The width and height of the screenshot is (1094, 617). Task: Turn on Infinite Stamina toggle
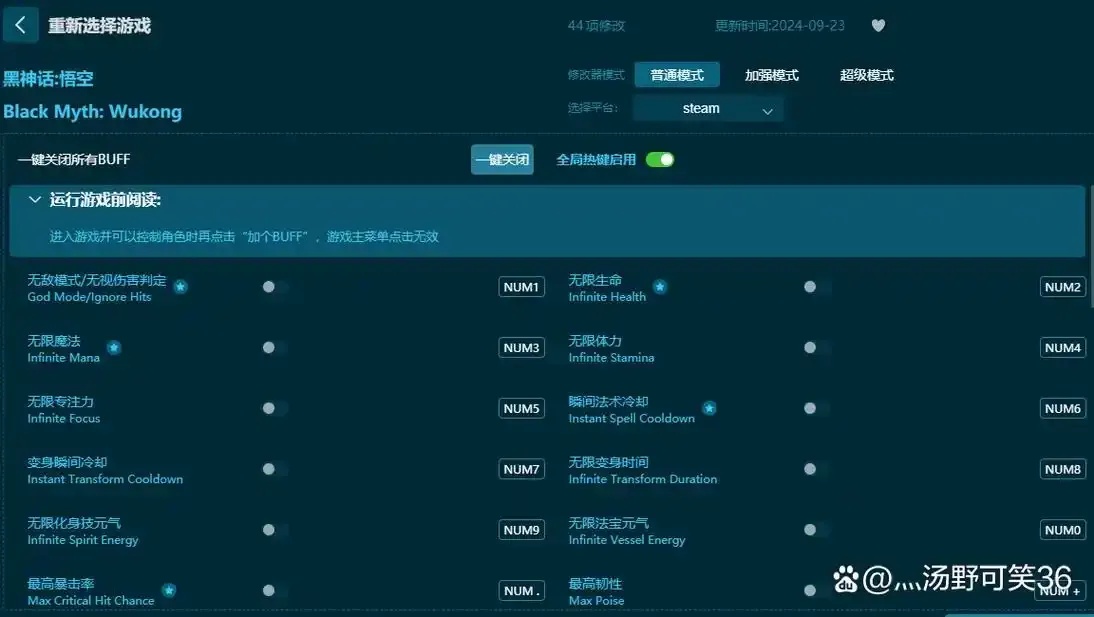816,348
